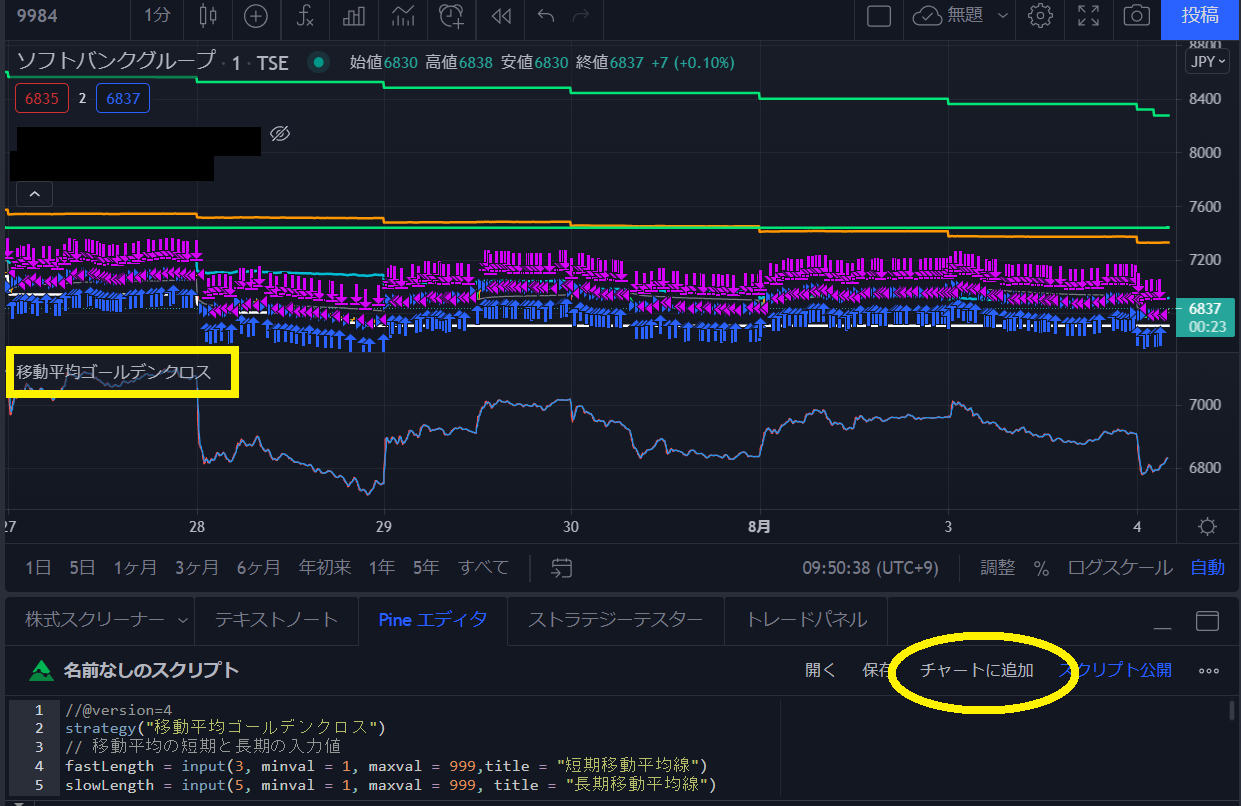Open the financials bar chart icon
Screen dimensions: 1241x806
(354, 16)
